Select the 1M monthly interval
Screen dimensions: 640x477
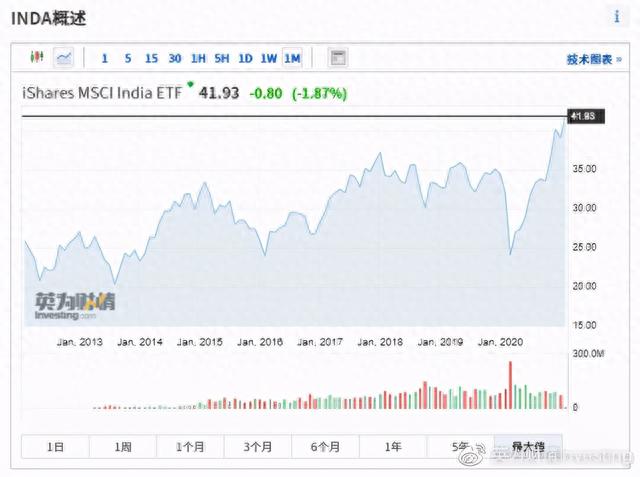click(292, 58)
